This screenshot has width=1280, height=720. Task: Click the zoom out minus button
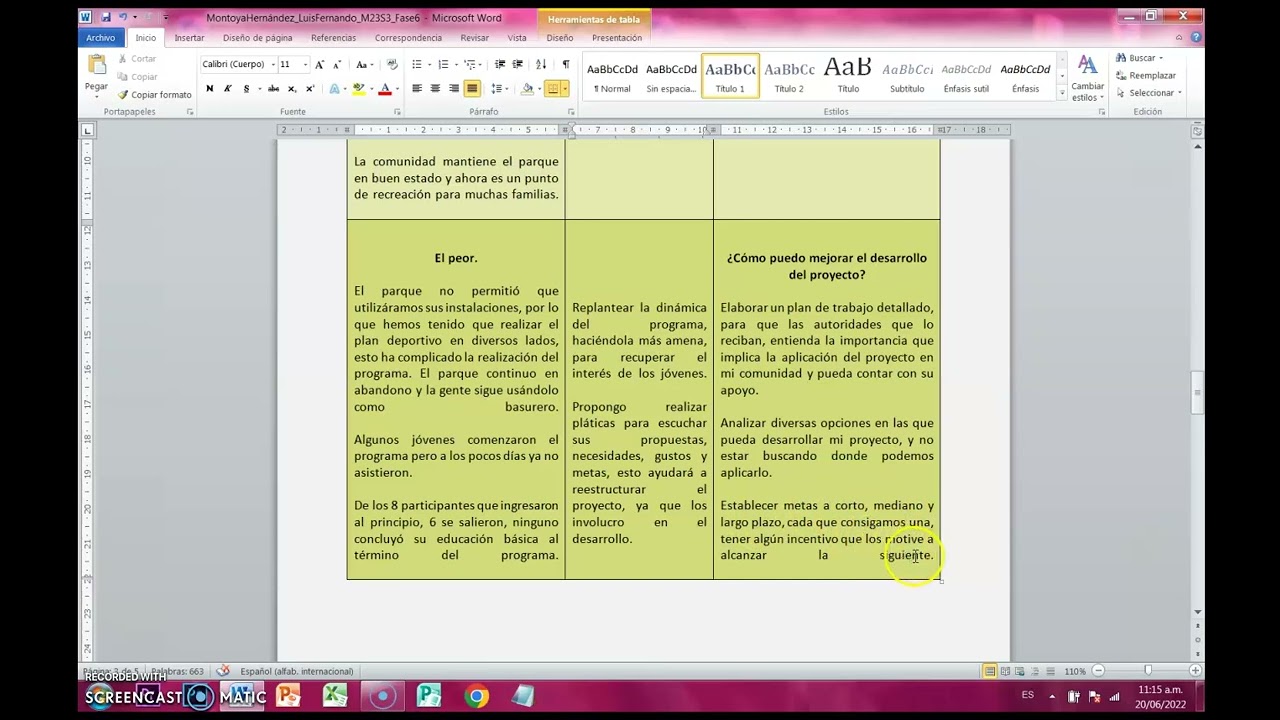pos(1098,671)
